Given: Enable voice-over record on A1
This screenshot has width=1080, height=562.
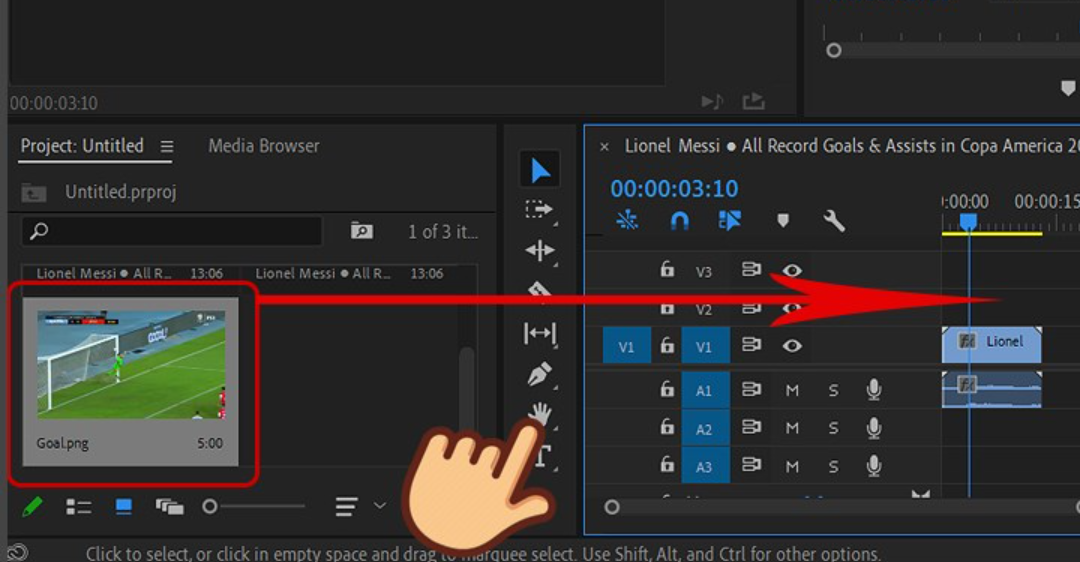Looking at the screenshot, I should pos(874,390).
